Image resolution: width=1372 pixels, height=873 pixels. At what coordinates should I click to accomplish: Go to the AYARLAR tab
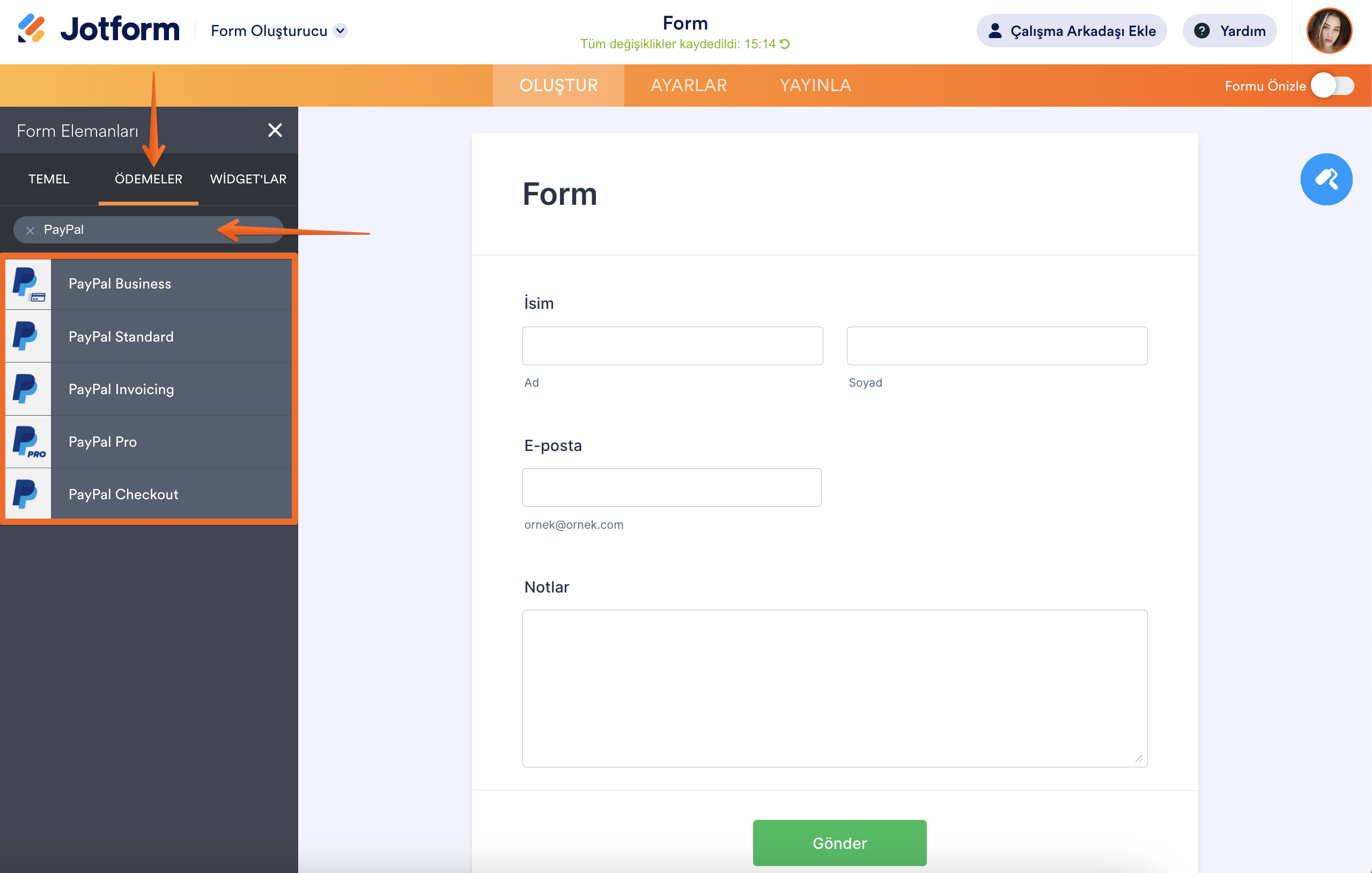click(x=688, y=85)
